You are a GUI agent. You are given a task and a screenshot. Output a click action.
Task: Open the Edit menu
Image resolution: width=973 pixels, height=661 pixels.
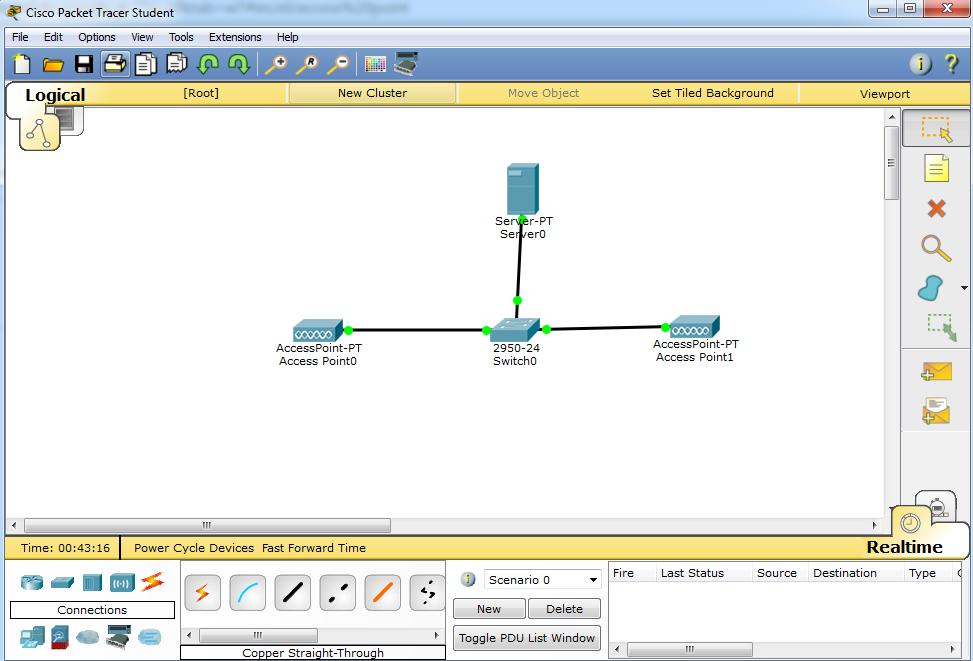tap(53, 37)
